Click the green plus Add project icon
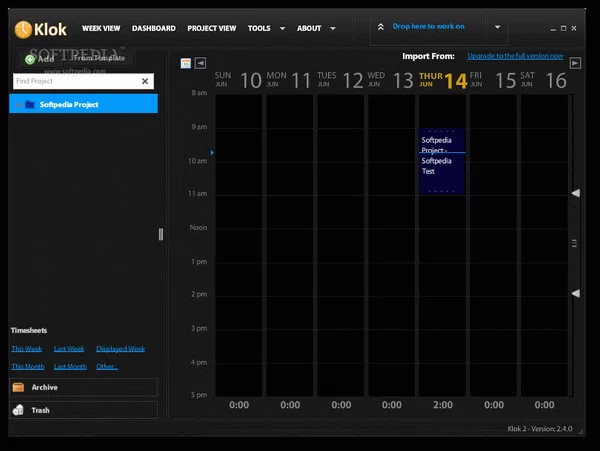The height and width of the screenshot is (451, 600). coord(30,59)
